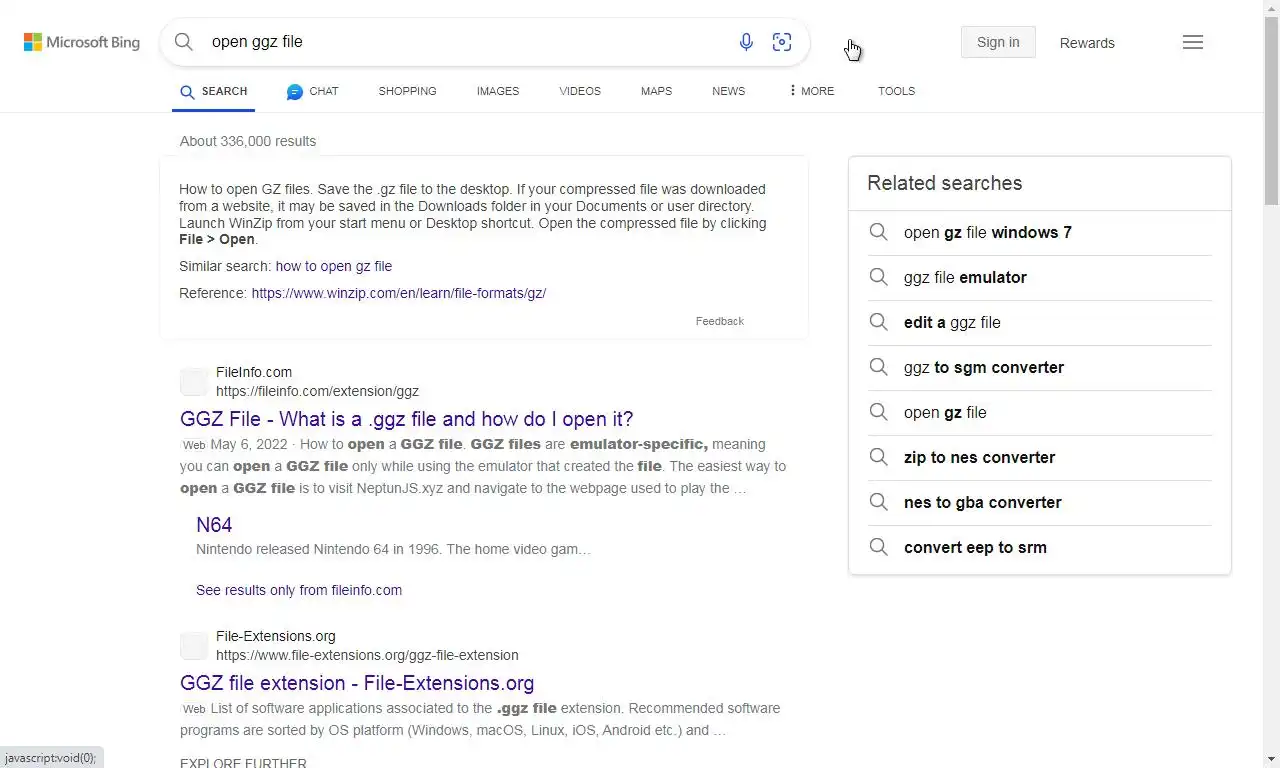Focus the 'open ggz file' search field

[x=465, y=42]
